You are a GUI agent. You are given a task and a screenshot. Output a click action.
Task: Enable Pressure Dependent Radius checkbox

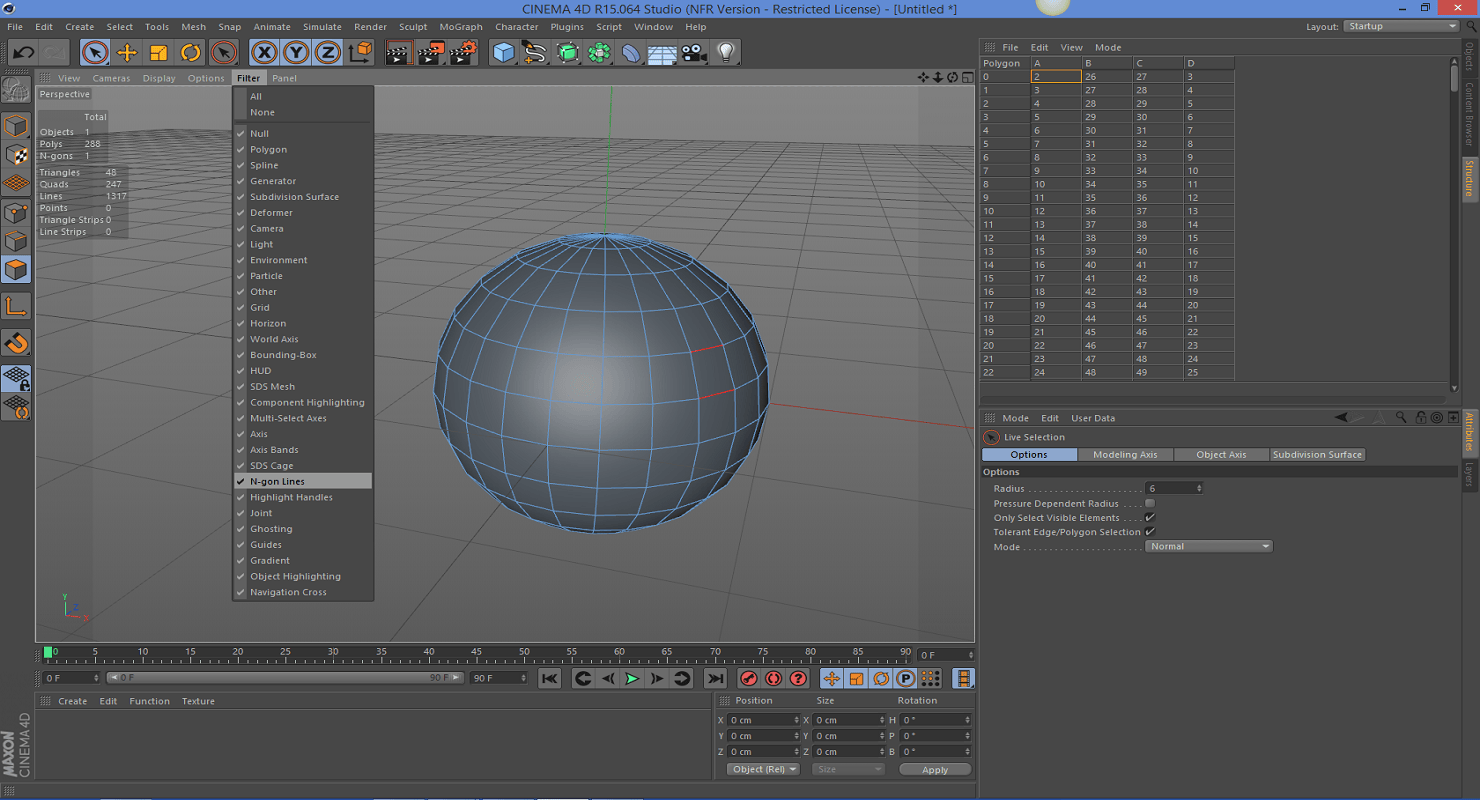tap(1150, 503)
